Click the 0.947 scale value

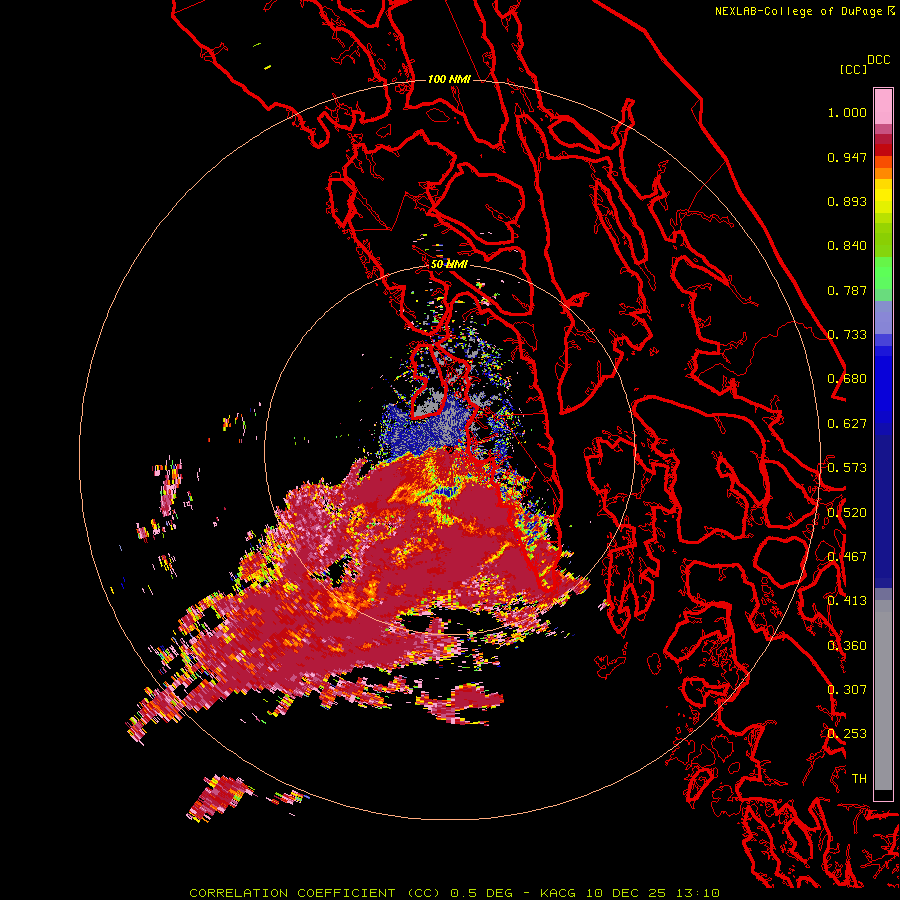(847, 157)
